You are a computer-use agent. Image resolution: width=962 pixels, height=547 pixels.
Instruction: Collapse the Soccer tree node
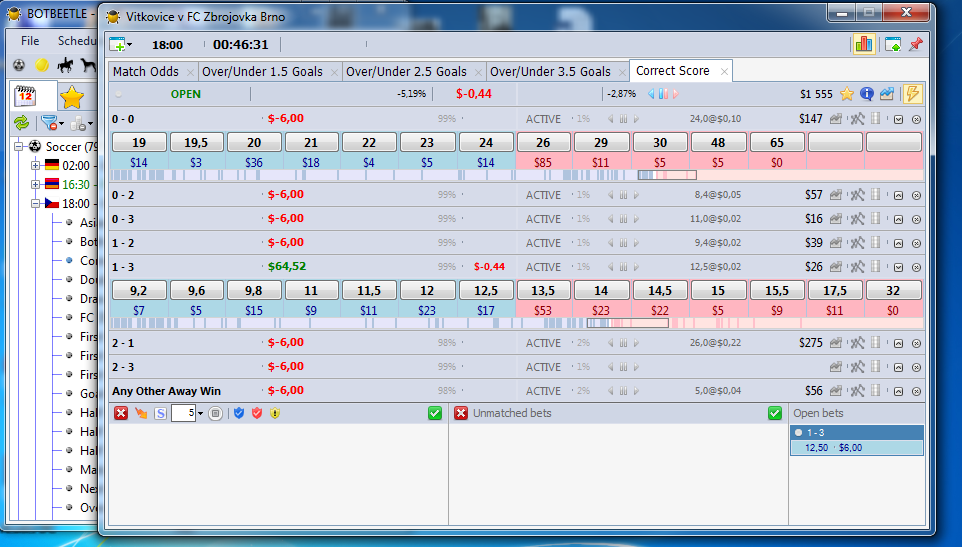(18, 147)
